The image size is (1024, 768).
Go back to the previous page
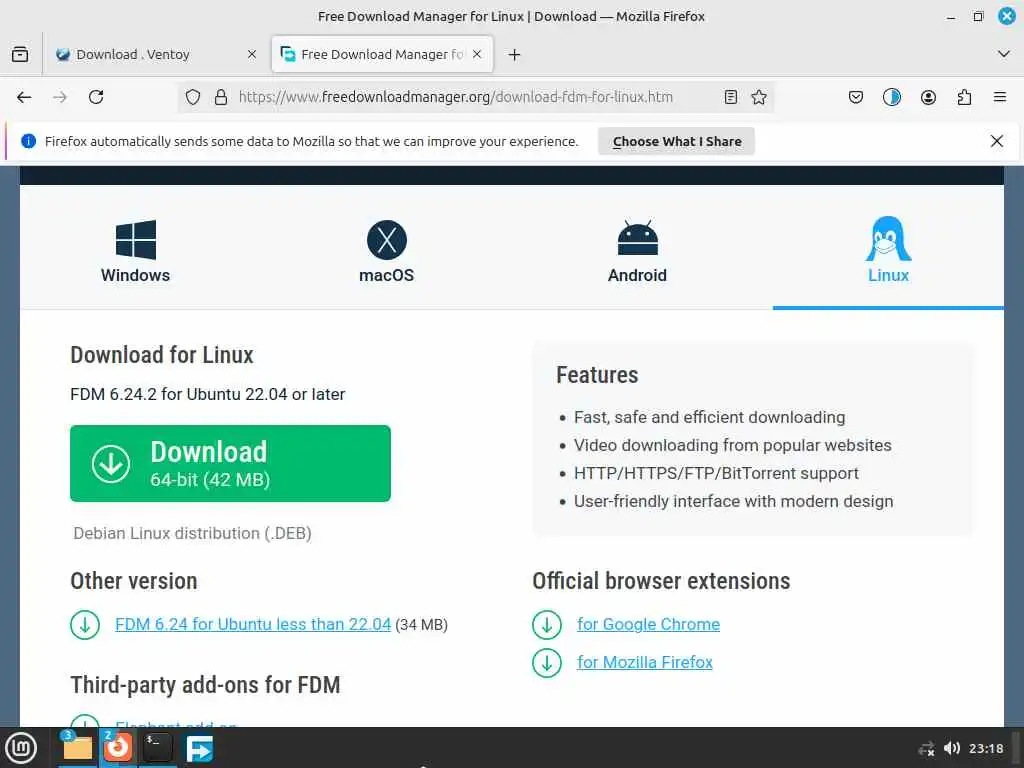(x=24, y=97)
